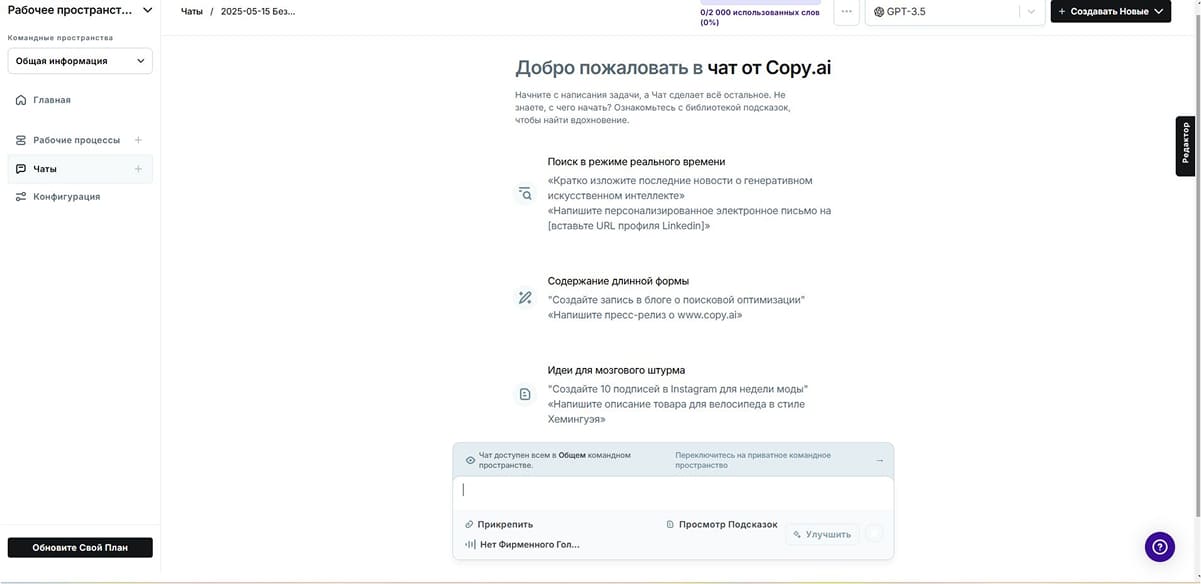Click the Идеи для мозгового штурма heading
The width and height of the screenshot is (1201, 584).
click(x=616, y=370)
